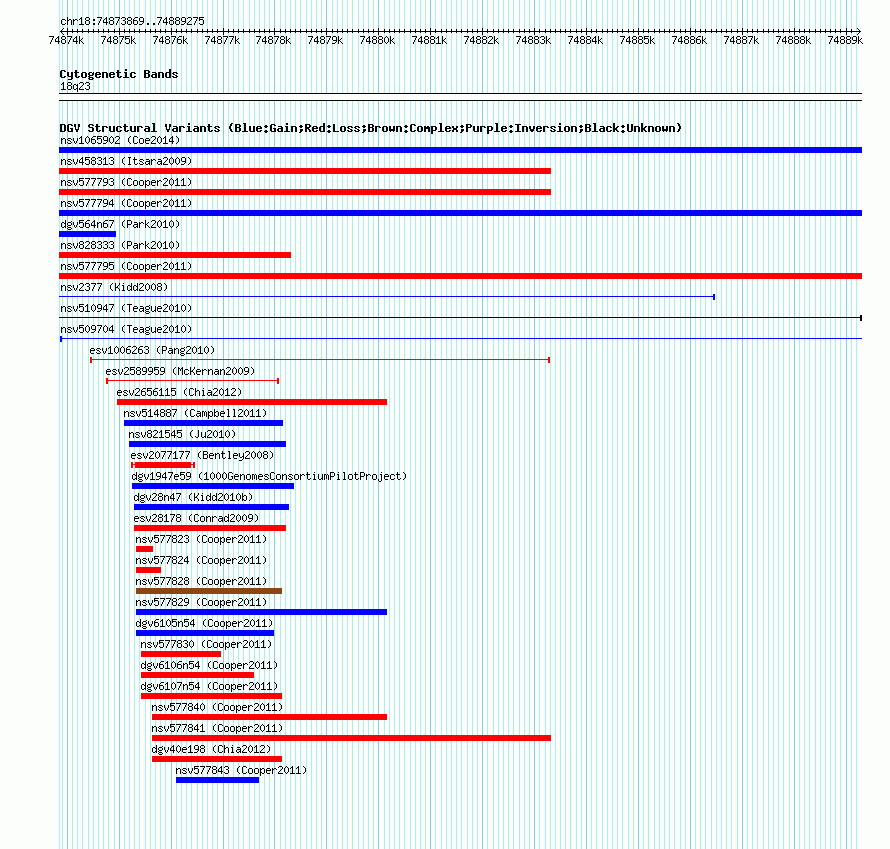The image size is (890, 849).
Task: Select the red bar below nsv577793
Action: point(305,192)
